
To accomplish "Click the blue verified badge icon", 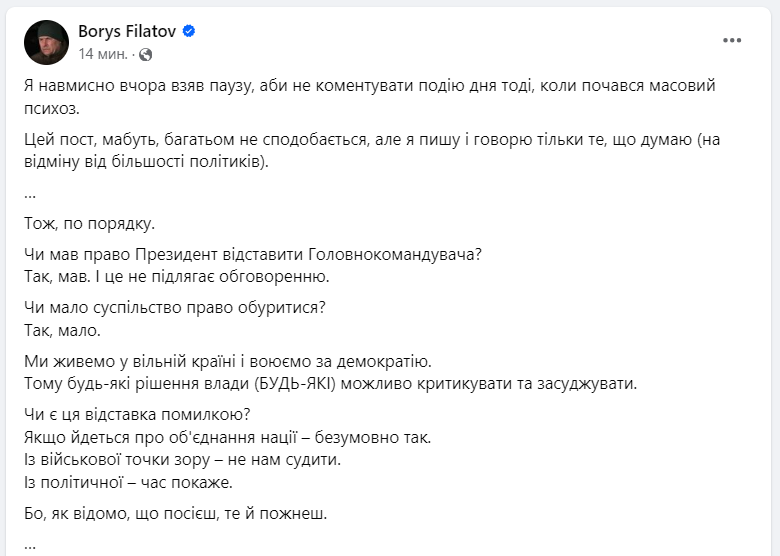I will pyautogui.click(x=189, y=31).
